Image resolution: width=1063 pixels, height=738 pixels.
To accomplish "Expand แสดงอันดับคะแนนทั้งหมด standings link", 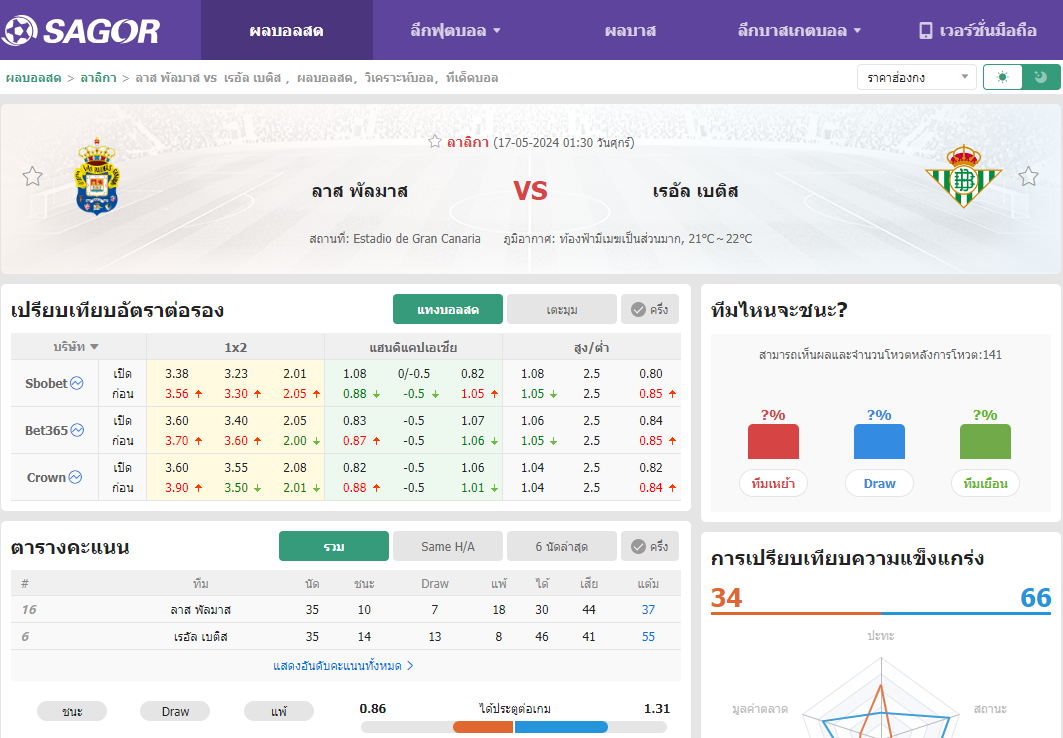I will click(343, 666).
